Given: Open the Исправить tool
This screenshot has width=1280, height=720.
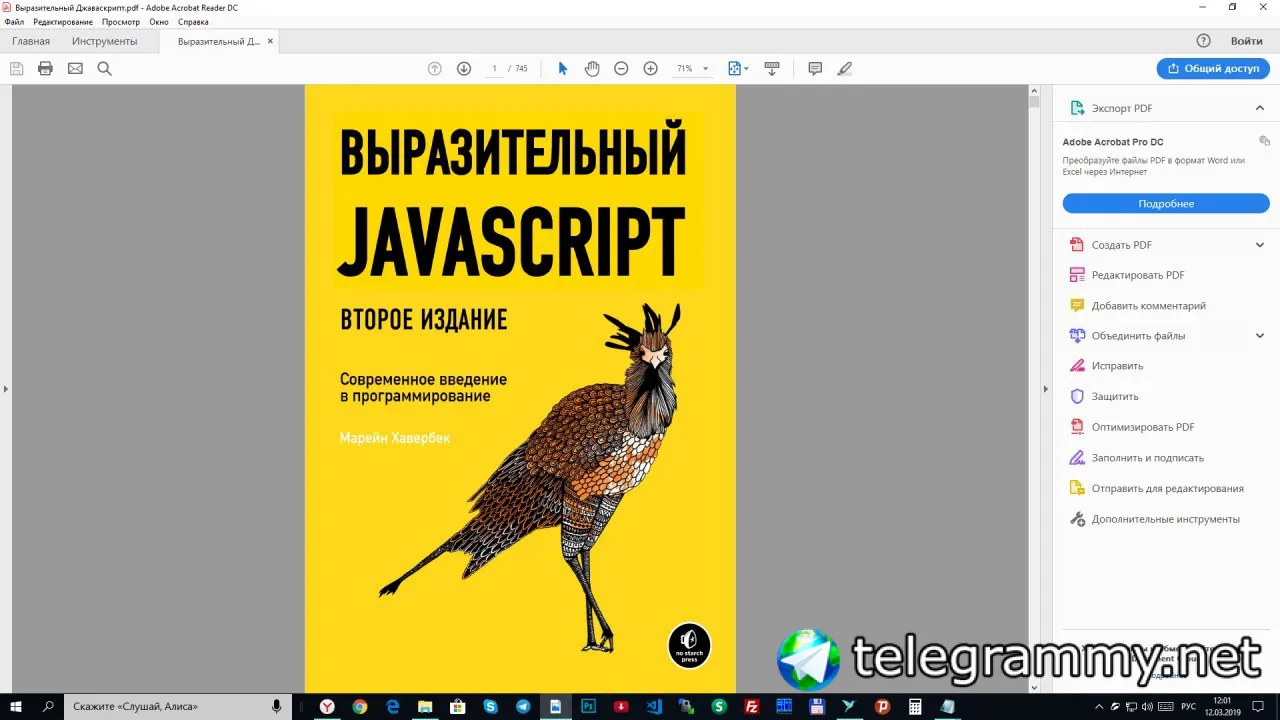Looking at the screenshot, I should (1117, 366).
